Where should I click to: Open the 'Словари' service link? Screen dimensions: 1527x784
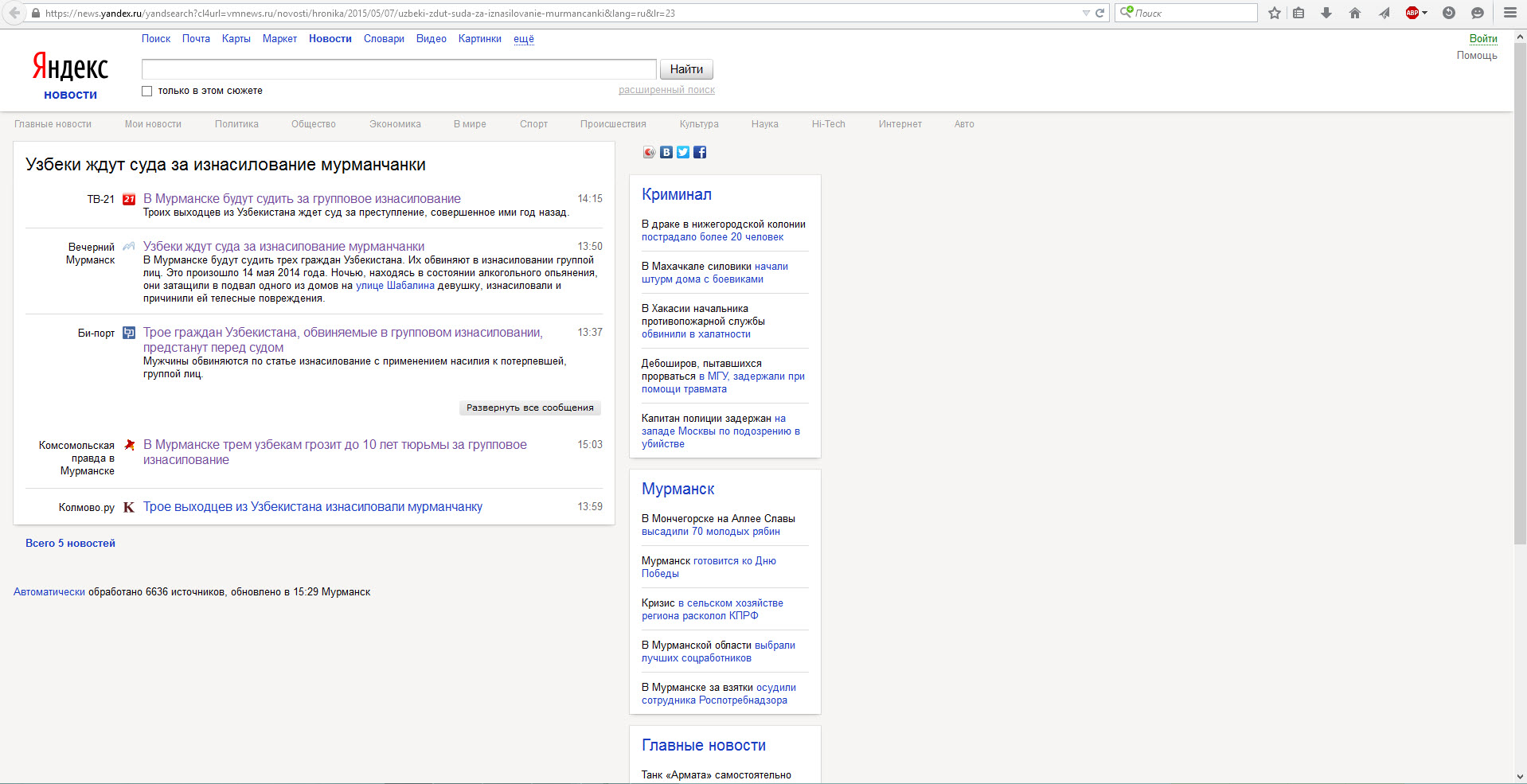[384, 39]
